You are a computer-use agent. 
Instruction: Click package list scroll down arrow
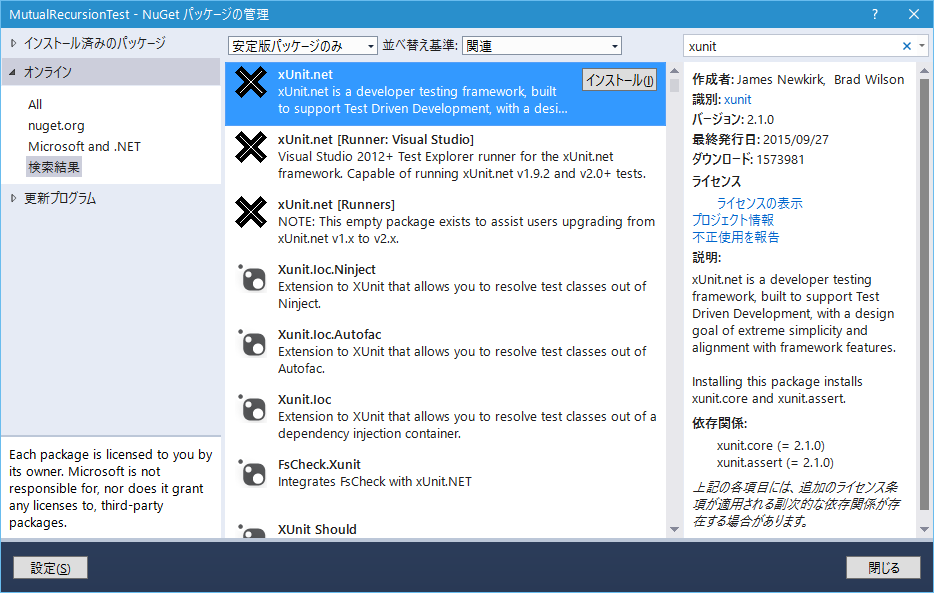coord(674,529)
